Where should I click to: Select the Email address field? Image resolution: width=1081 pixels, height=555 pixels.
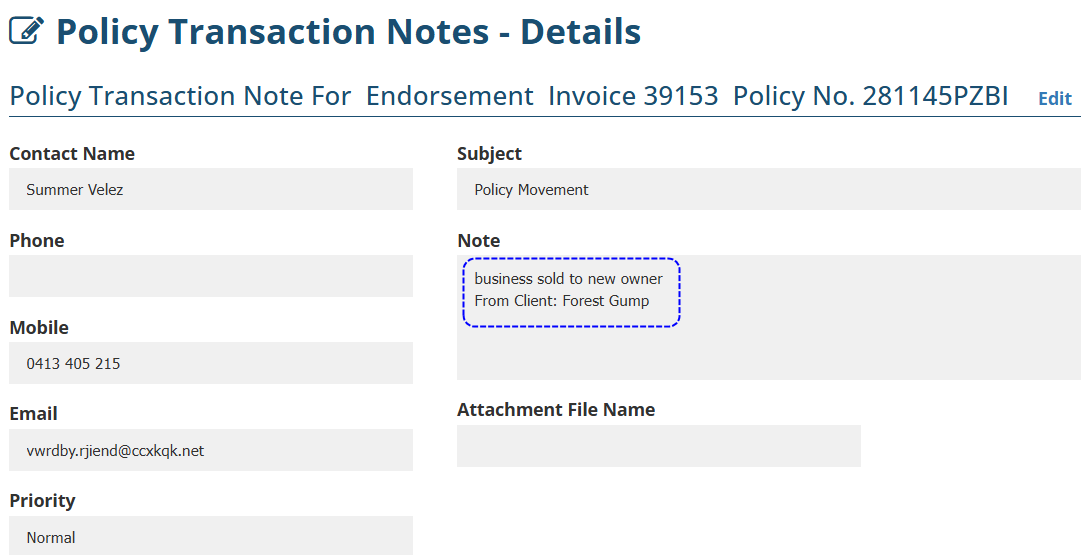(210, 450)
